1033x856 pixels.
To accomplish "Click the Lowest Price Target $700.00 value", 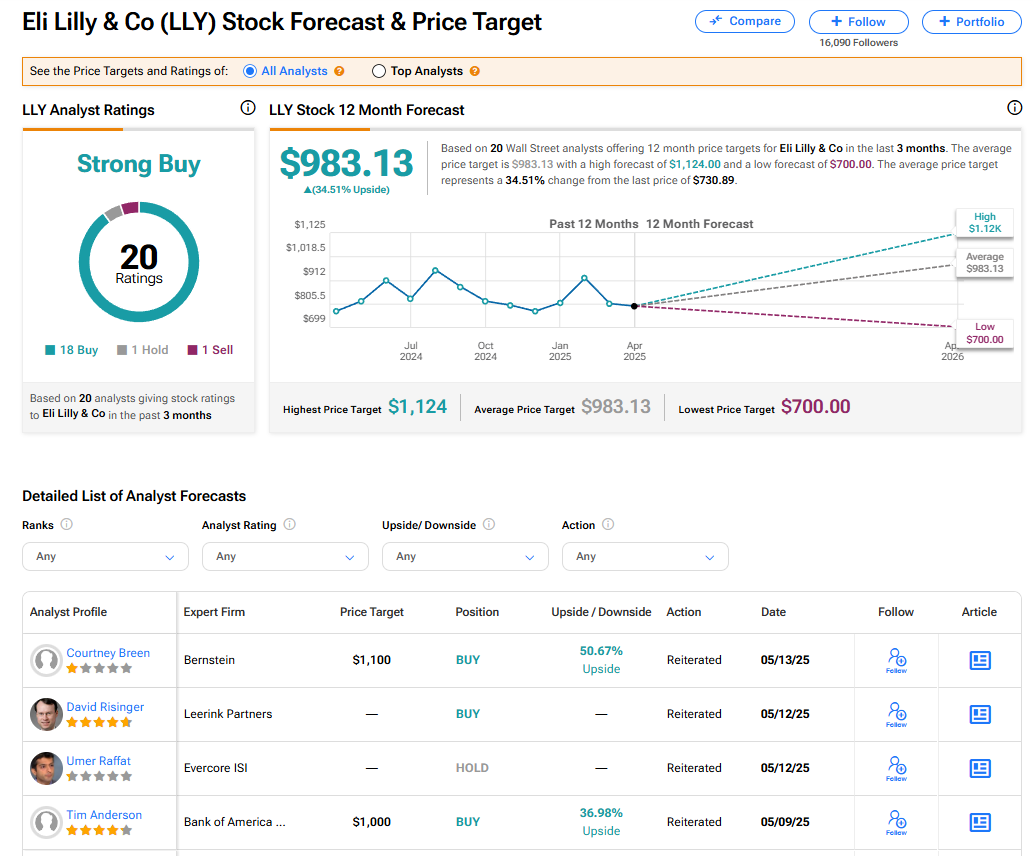I will [x=815, y=407].
